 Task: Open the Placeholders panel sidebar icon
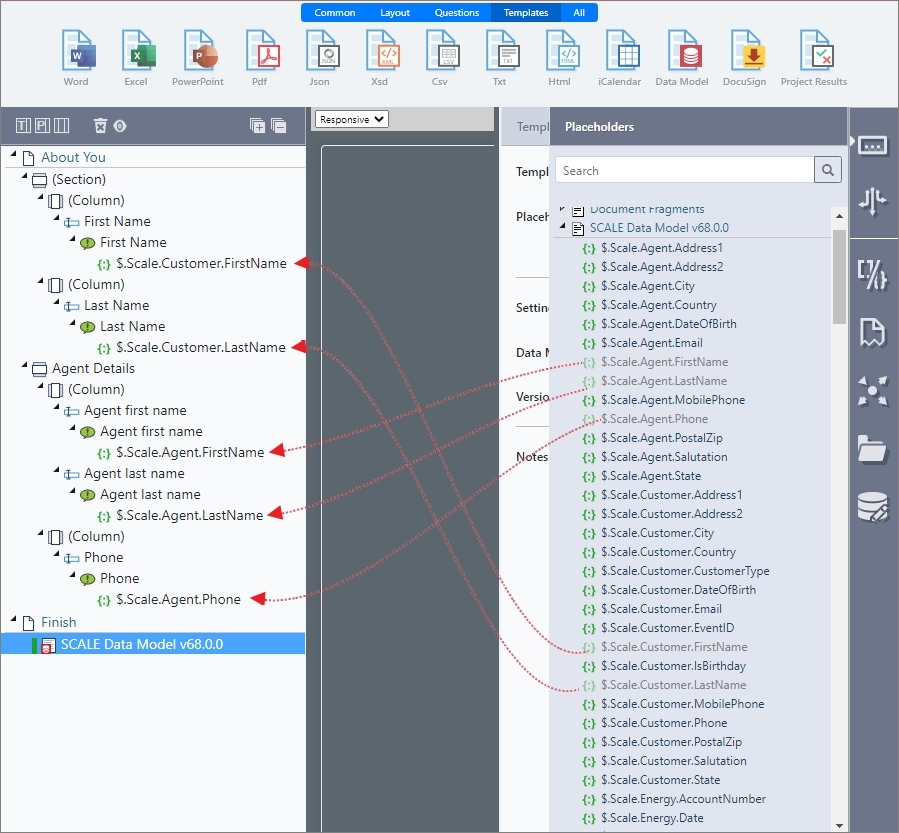click(x=872, y=146)
